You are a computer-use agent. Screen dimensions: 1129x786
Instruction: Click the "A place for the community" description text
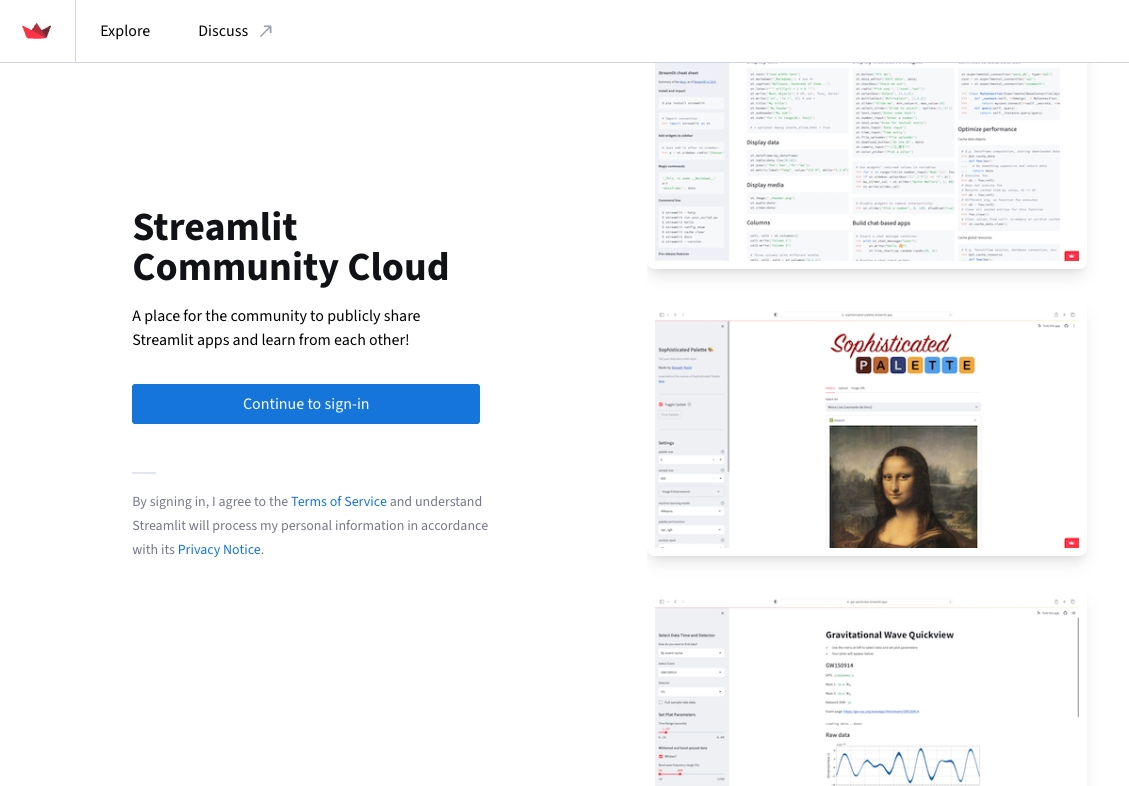(x=276, y=328)
